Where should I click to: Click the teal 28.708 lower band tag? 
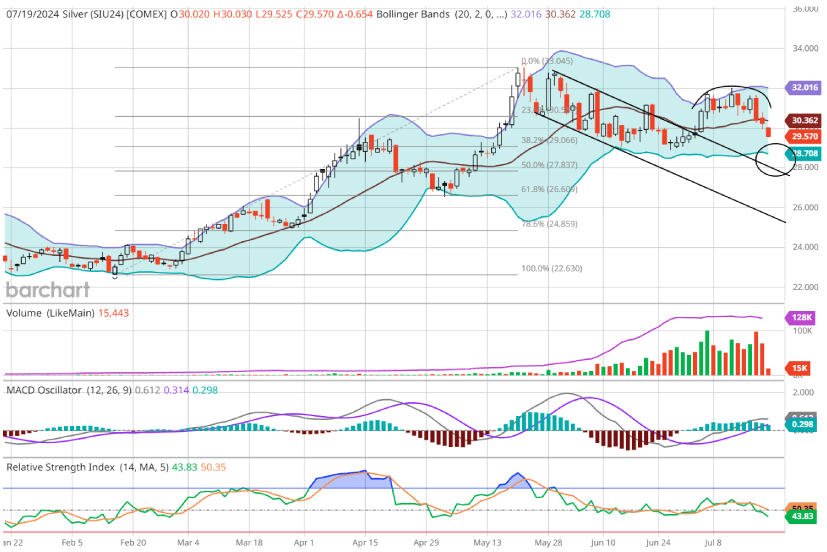805,154
